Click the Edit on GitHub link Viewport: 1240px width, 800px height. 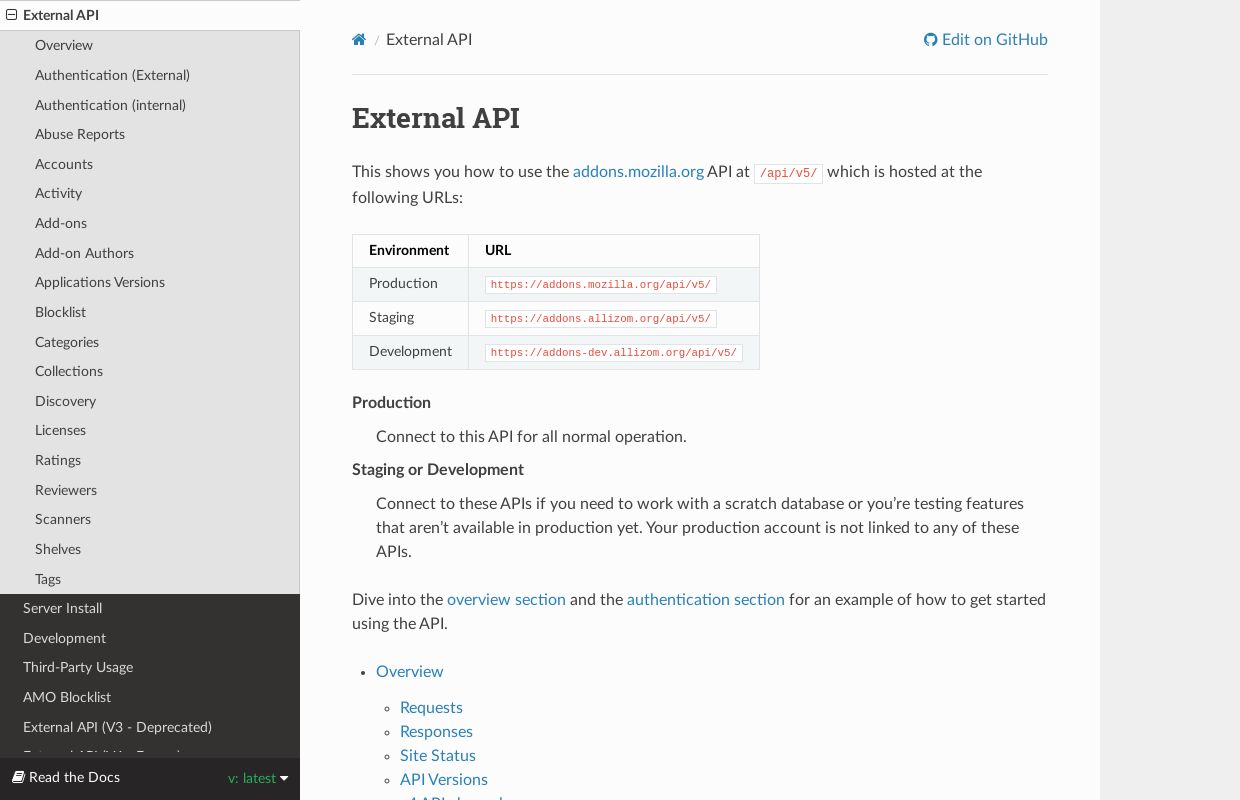tap(986, 40)
